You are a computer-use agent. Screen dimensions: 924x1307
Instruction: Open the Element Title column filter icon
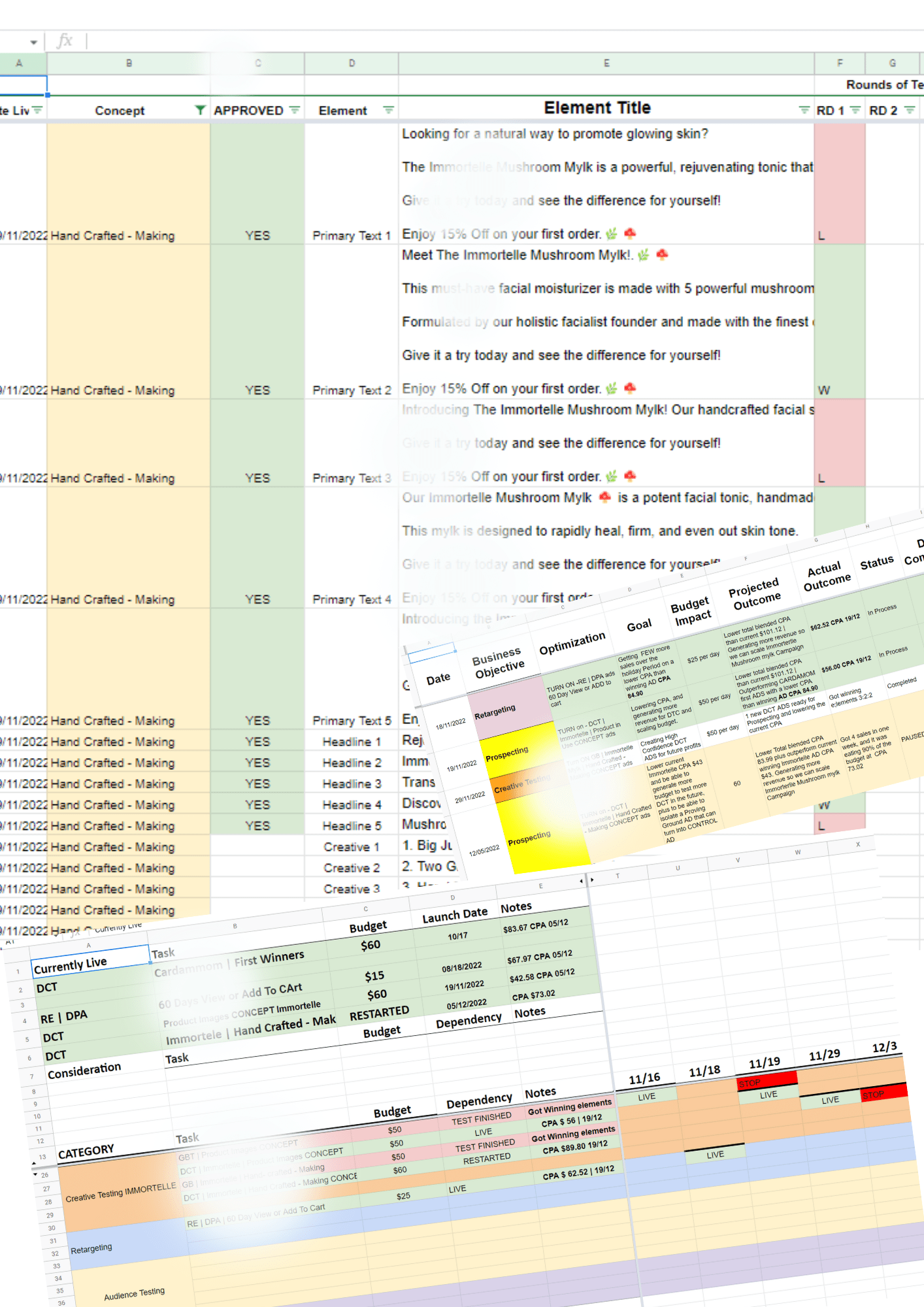804,110
